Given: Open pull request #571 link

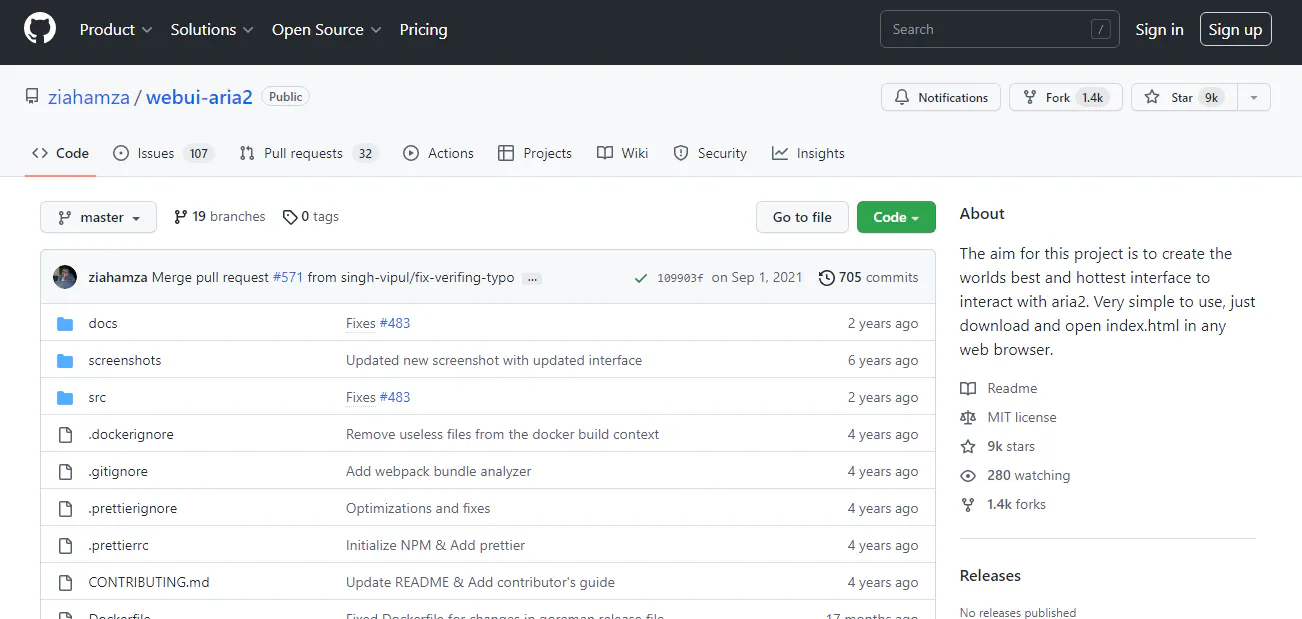Looking at the screenshot, I should point(288,277).
